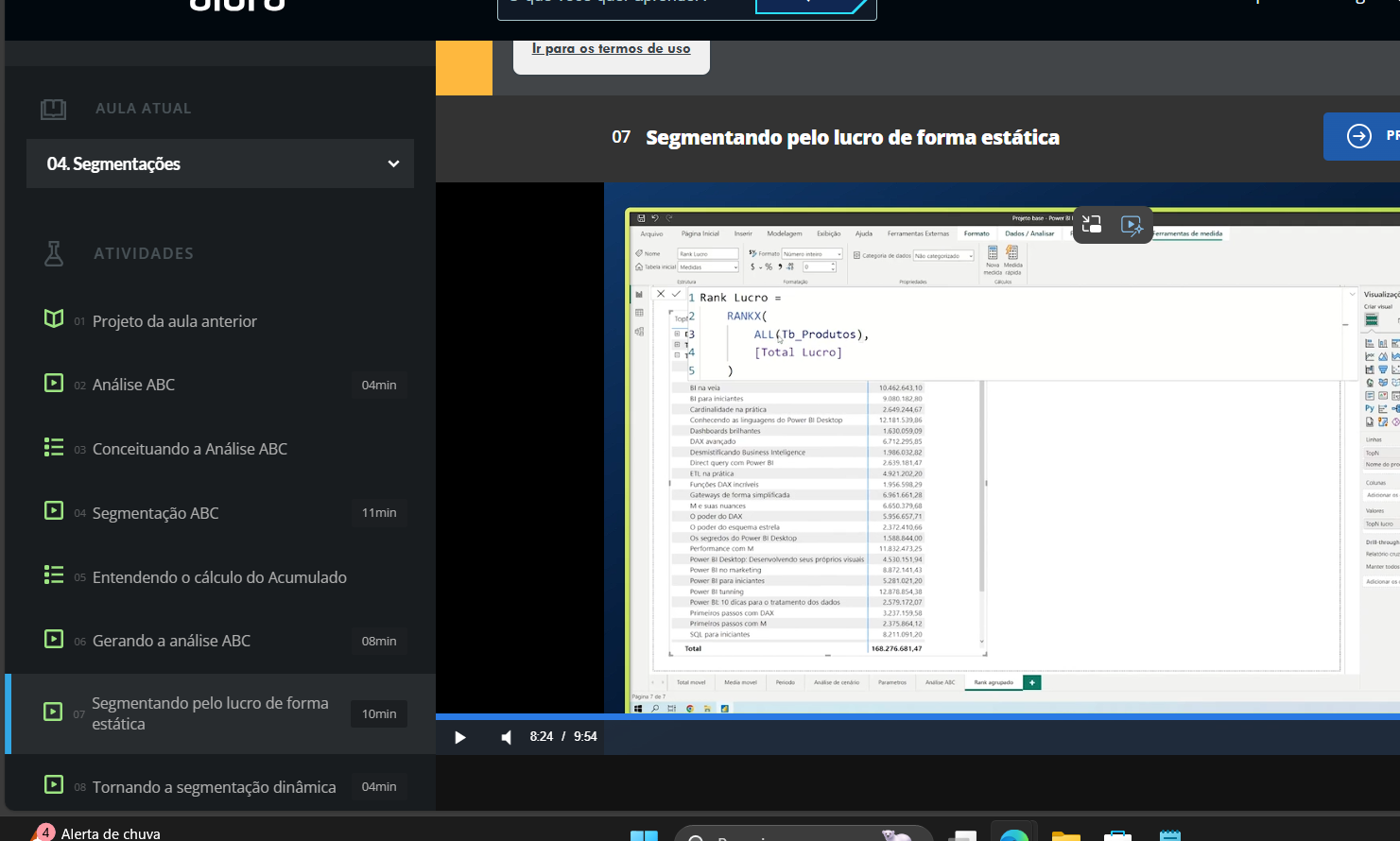Mute the video with the speaker icon
Image resolution: width=1400 pixels, height=841 pixels.
click(507, 737)
